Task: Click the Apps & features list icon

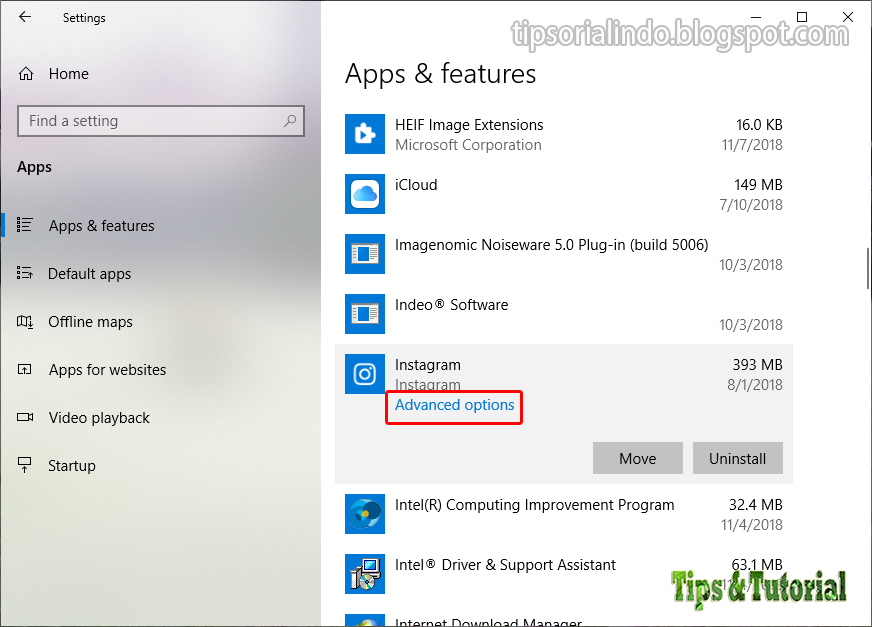Action: 25,225
